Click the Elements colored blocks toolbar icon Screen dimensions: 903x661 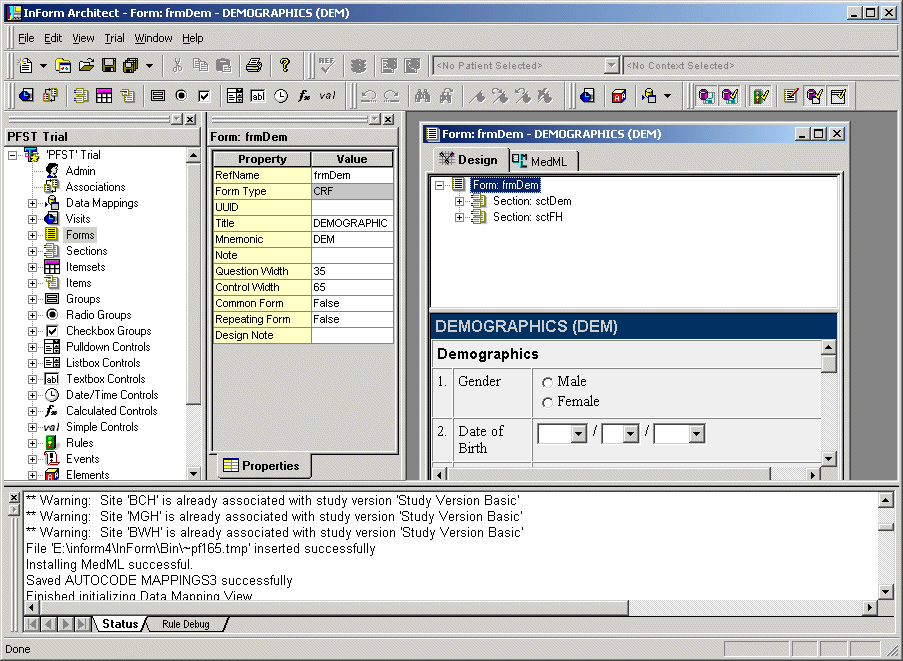pyautogui.click(x=619, y=96)
